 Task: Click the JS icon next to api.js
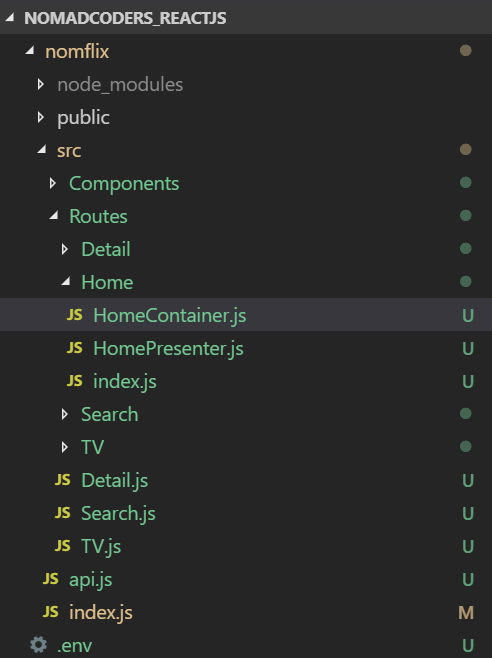coord(50,579)
